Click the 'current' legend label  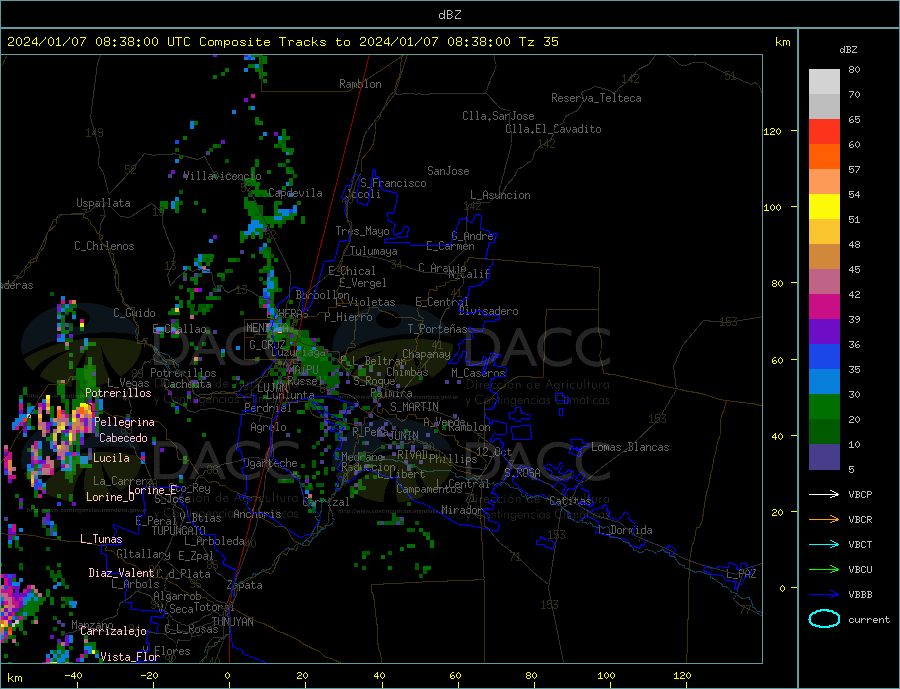pyautogui.click(x=869, y=620)
